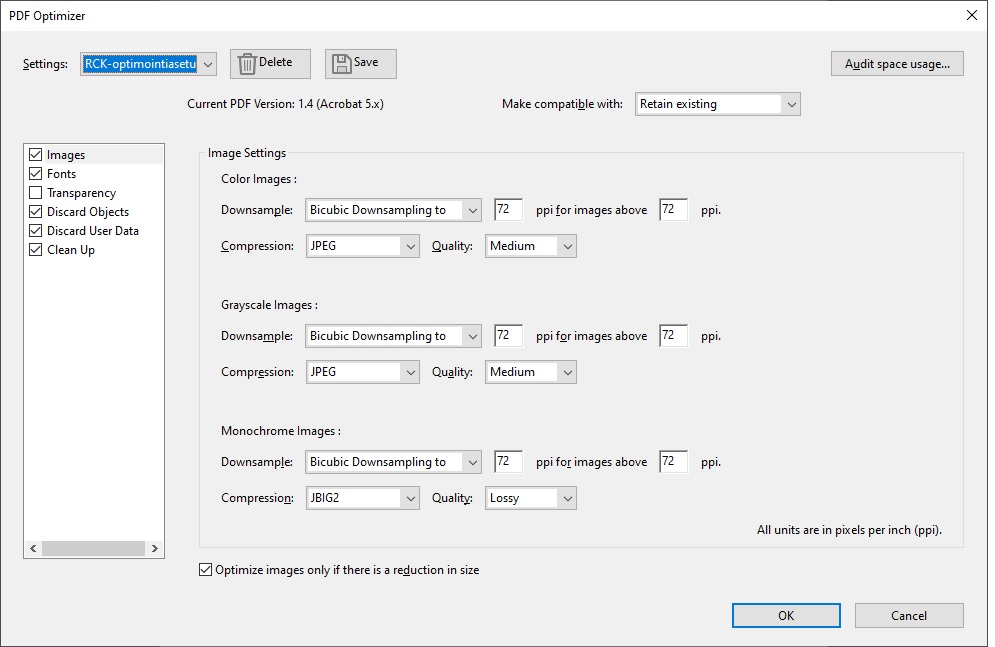Disable the Discard Objects checkbox
The height and width of the screenshot is (647, 995).
pyautogui.click(x=35, y=211)
